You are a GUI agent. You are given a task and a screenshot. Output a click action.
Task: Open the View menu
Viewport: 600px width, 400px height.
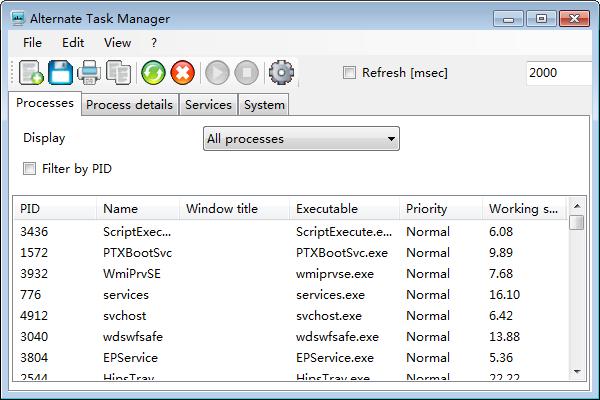(117, 42)
